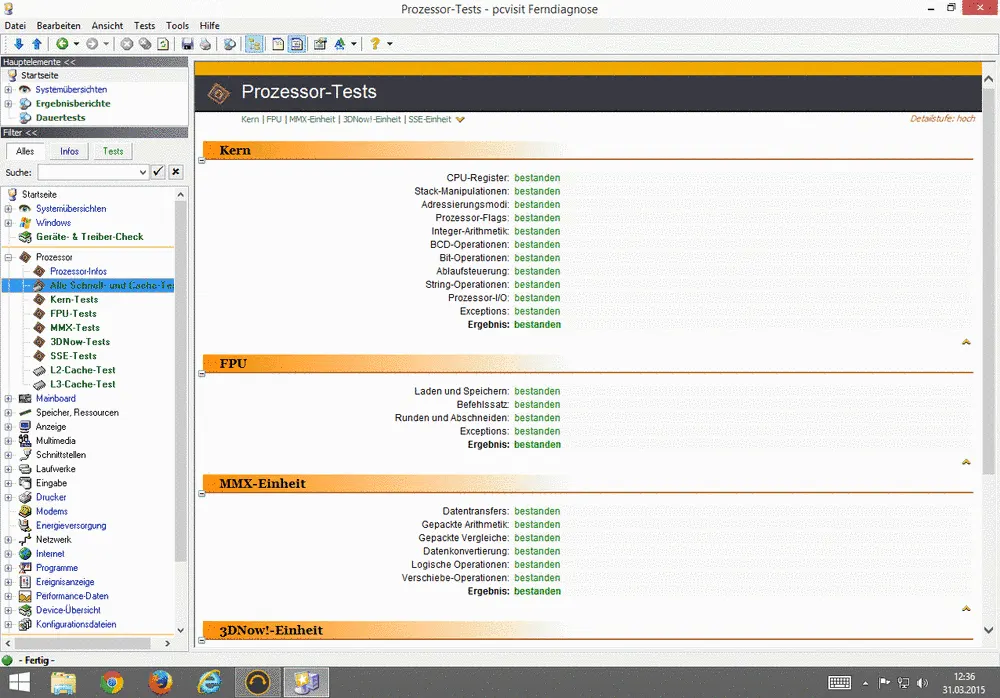Open the Ansicht menu
The width and height of the screenshot is (1000, 698).
coord(107,26)
